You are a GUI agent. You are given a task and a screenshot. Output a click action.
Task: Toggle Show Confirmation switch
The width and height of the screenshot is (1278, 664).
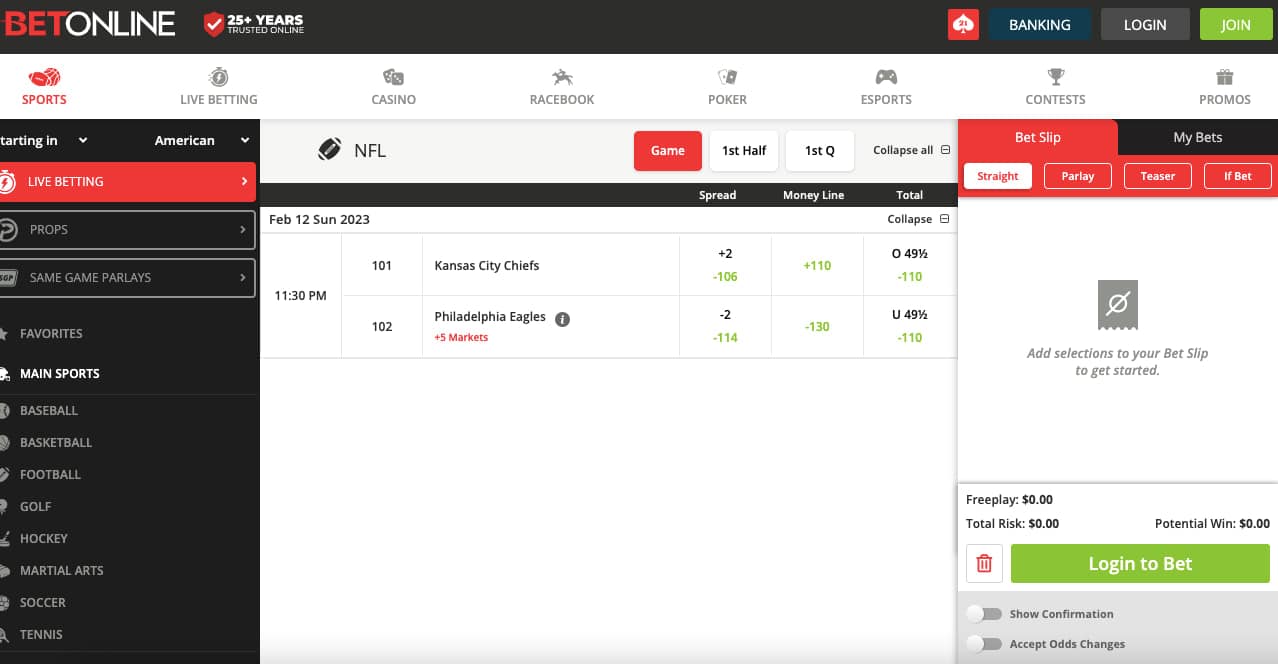(984, 614)
